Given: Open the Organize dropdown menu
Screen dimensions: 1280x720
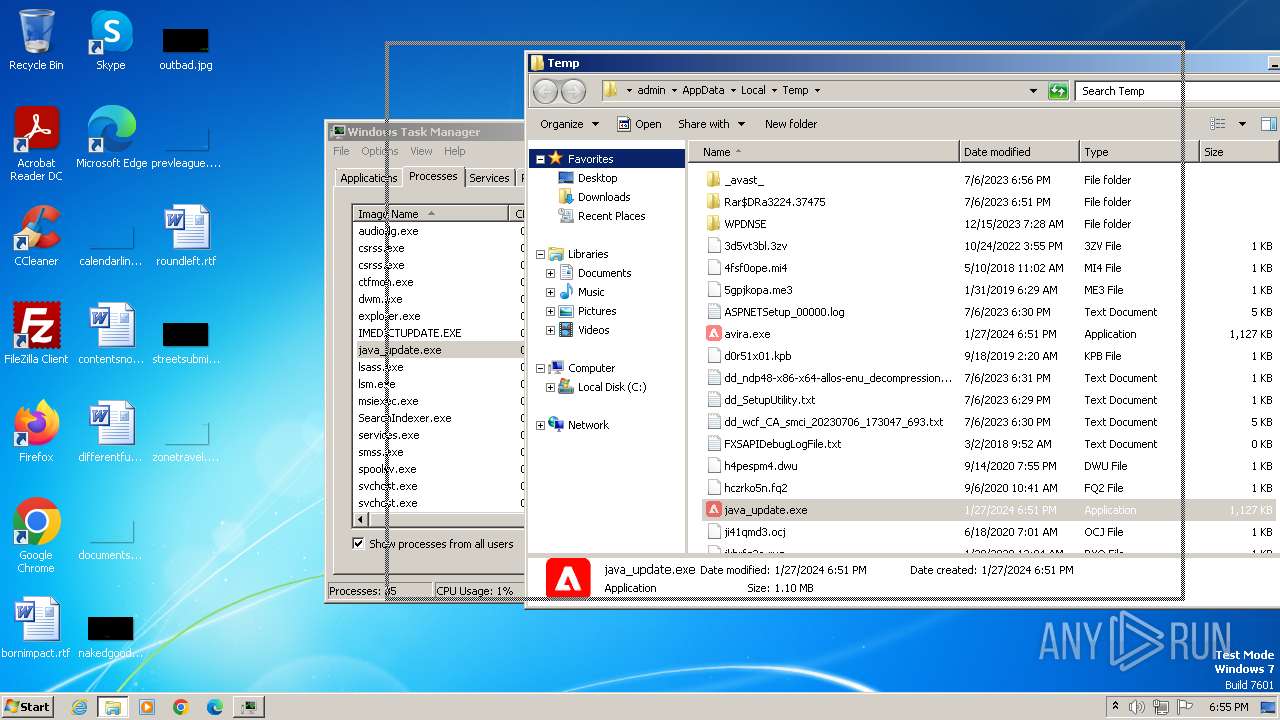Looking at the screenshot, I should pos(570,124).
